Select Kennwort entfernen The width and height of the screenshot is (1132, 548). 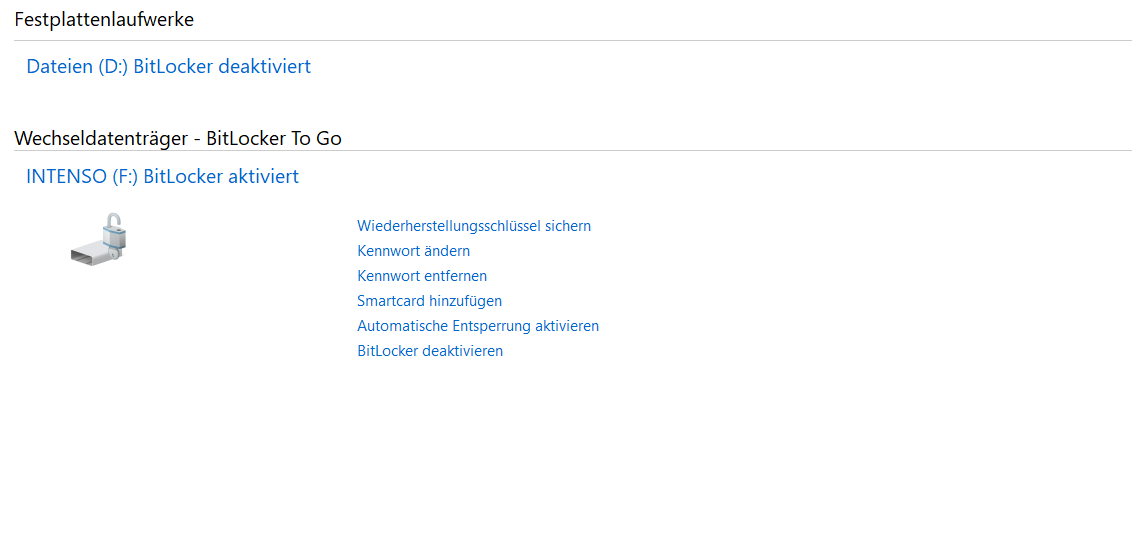422,276
